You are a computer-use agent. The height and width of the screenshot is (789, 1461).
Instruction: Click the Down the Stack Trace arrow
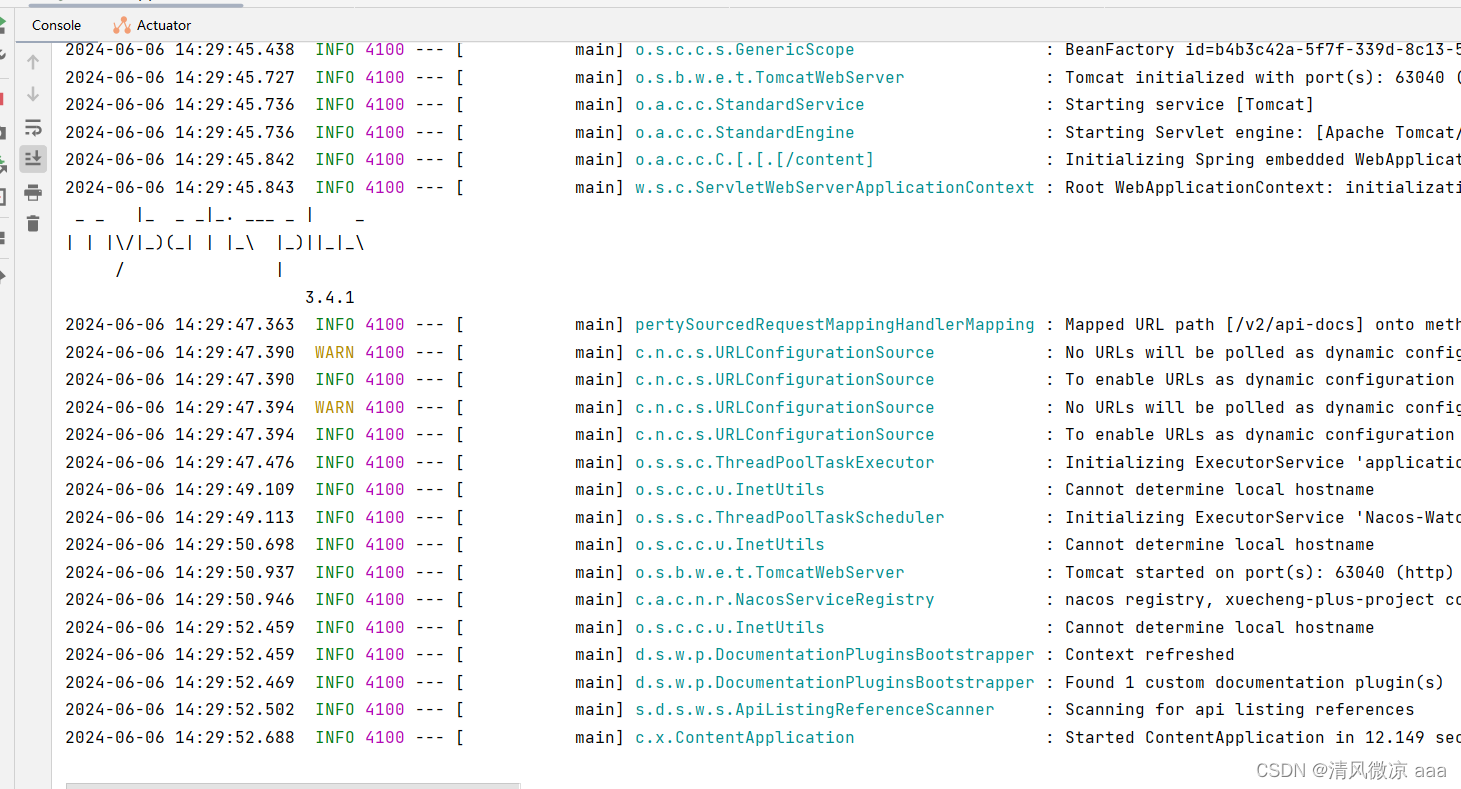33,94
